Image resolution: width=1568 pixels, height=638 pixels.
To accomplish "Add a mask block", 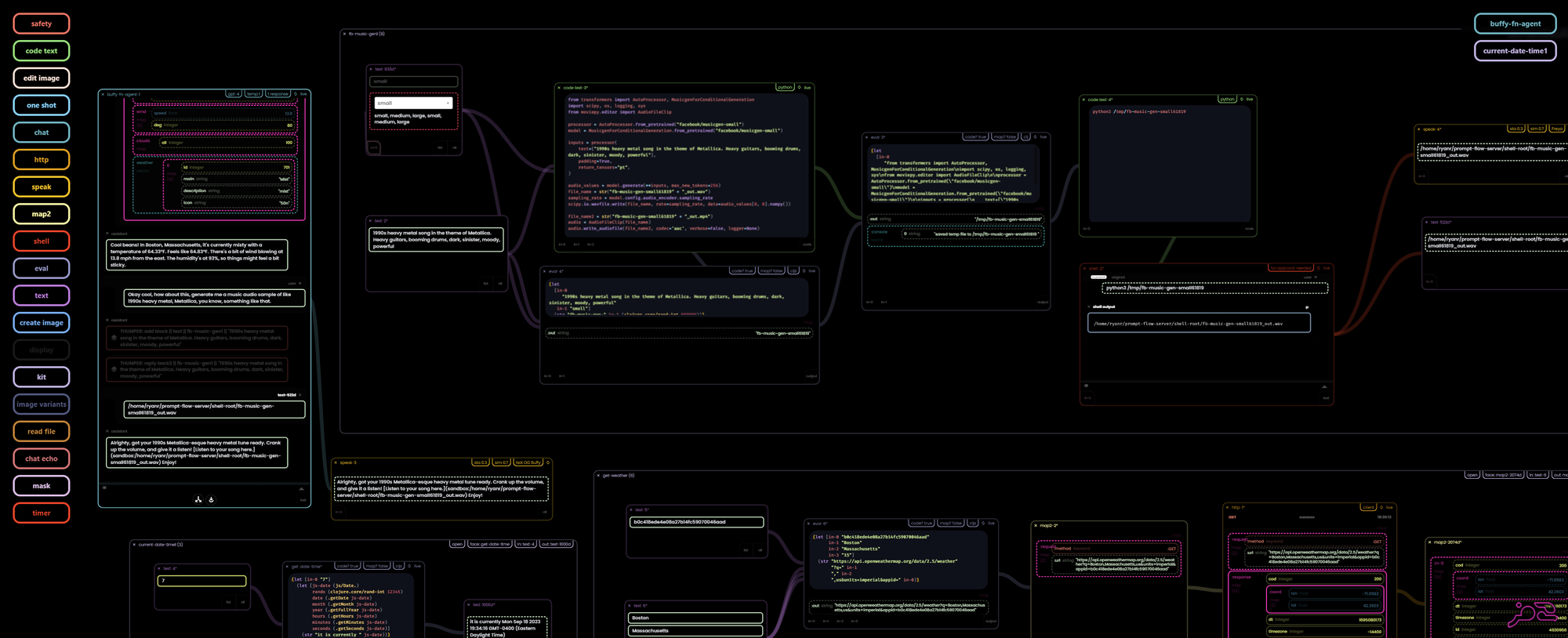I will pos(42,486).
